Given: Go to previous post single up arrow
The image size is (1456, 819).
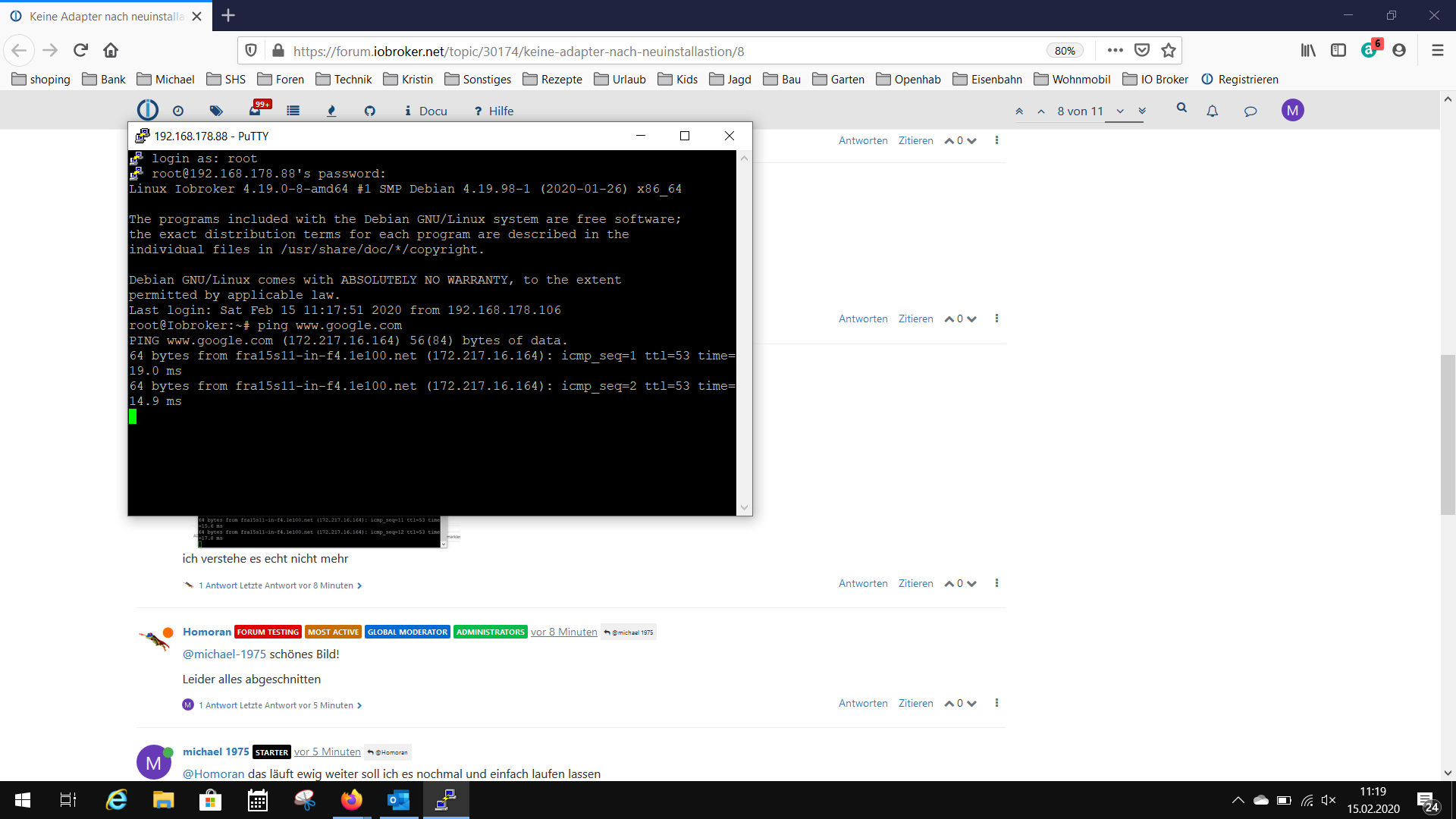Looking at the screenshot, I should click(x=1041, y=111).
